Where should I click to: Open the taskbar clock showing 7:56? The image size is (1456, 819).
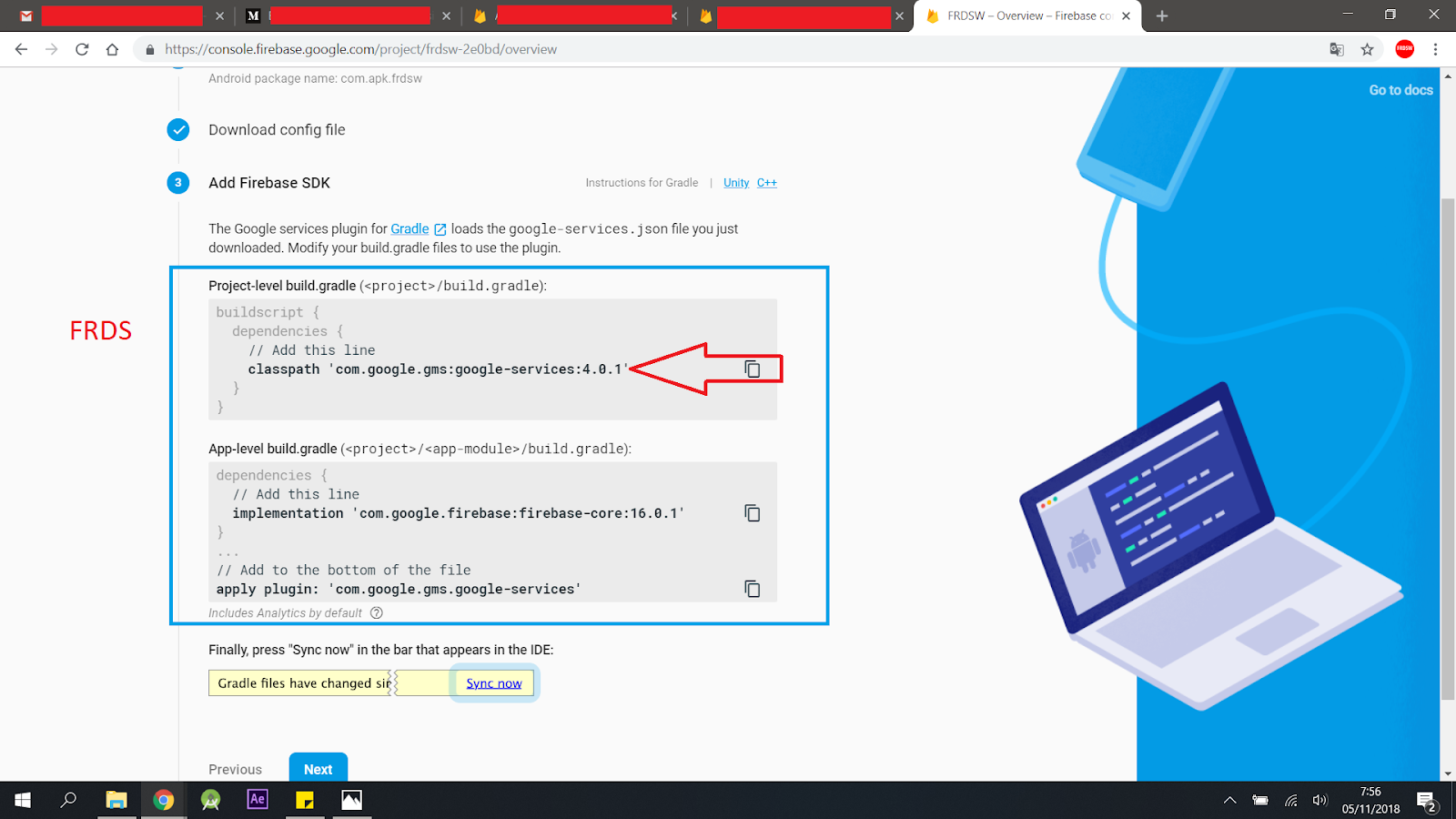pos(1370,801)
